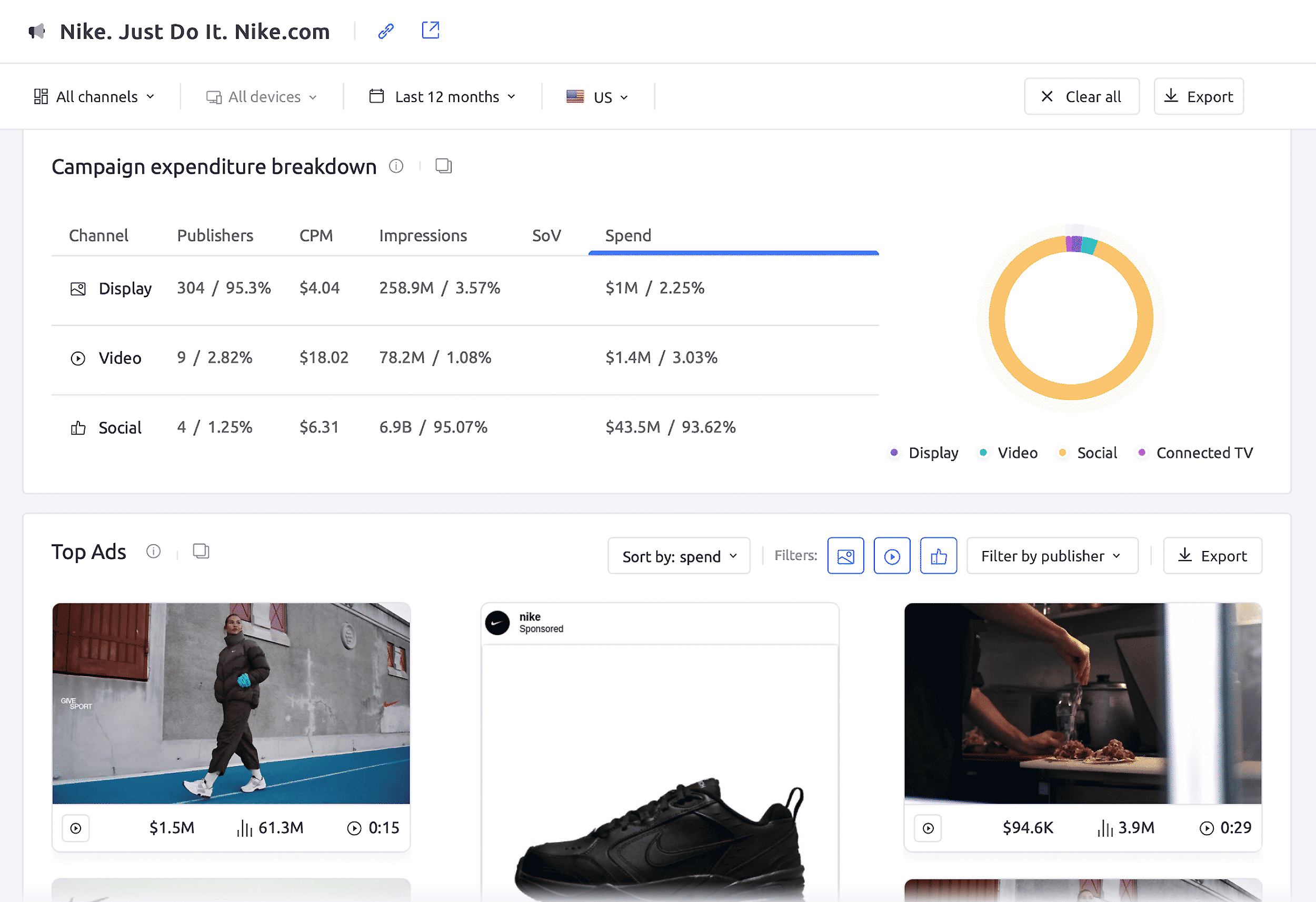Click the Social channel thumbs-up icon
Image resolution: width=1316 pixels, height=902 pixels.
pyautogui.click(x=77, y=427)
